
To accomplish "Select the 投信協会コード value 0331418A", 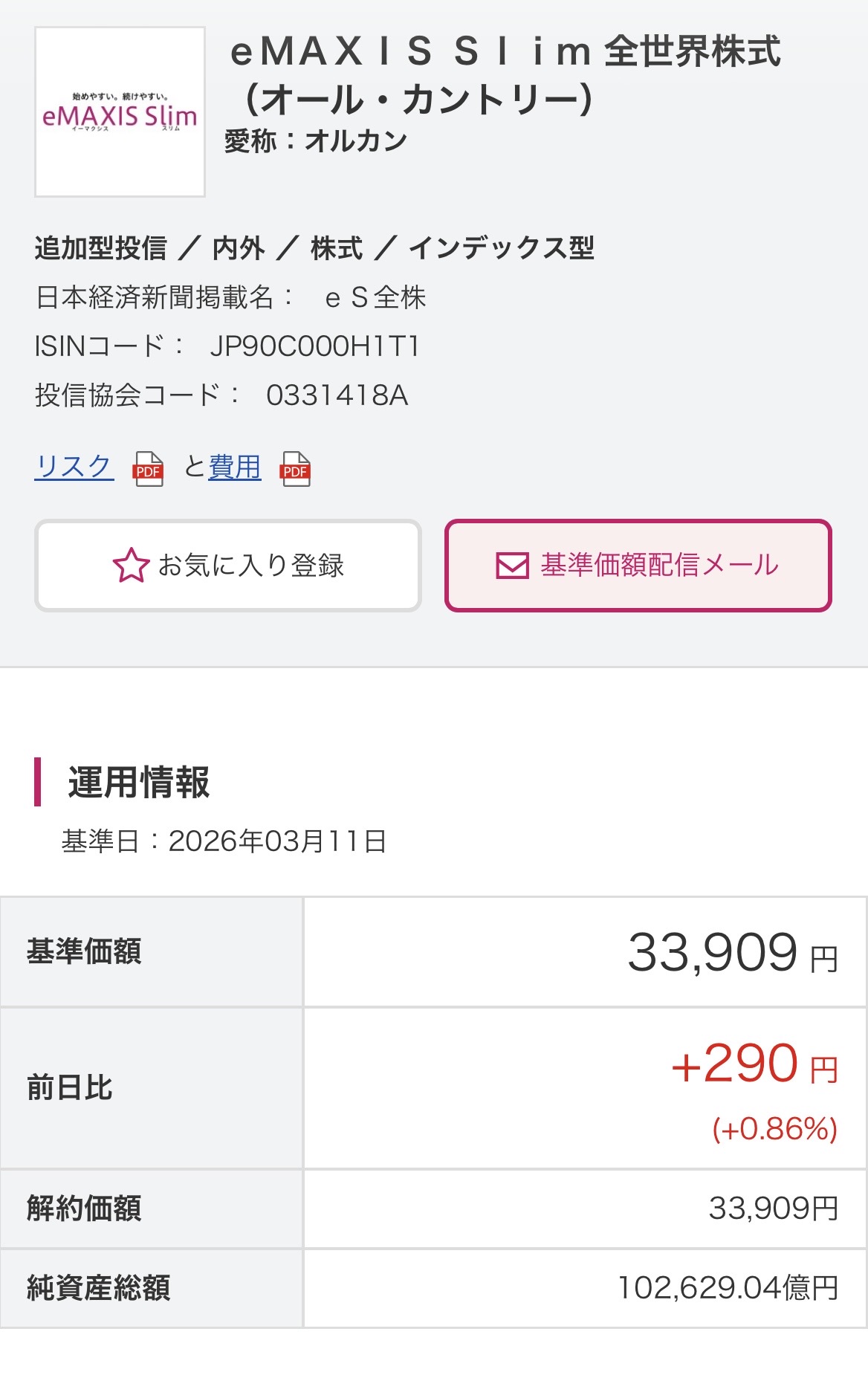I will pyautogui.click(x=337, y=395).
